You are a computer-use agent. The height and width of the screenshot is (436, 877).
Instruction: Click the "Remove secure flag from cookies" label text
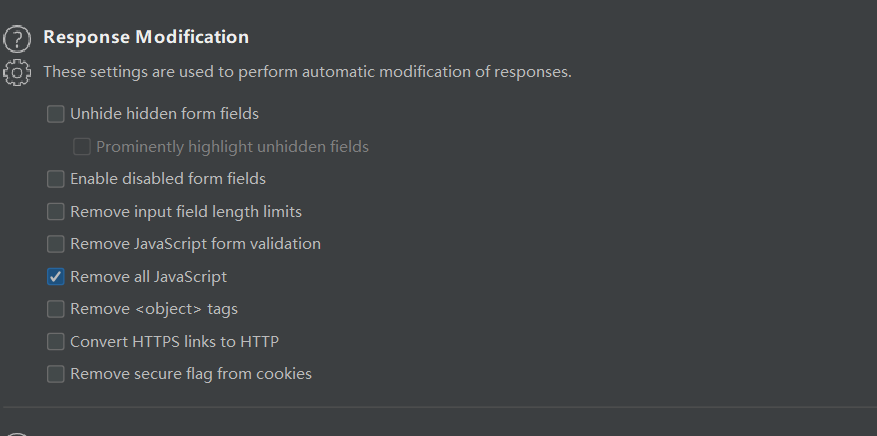(190, 374)
